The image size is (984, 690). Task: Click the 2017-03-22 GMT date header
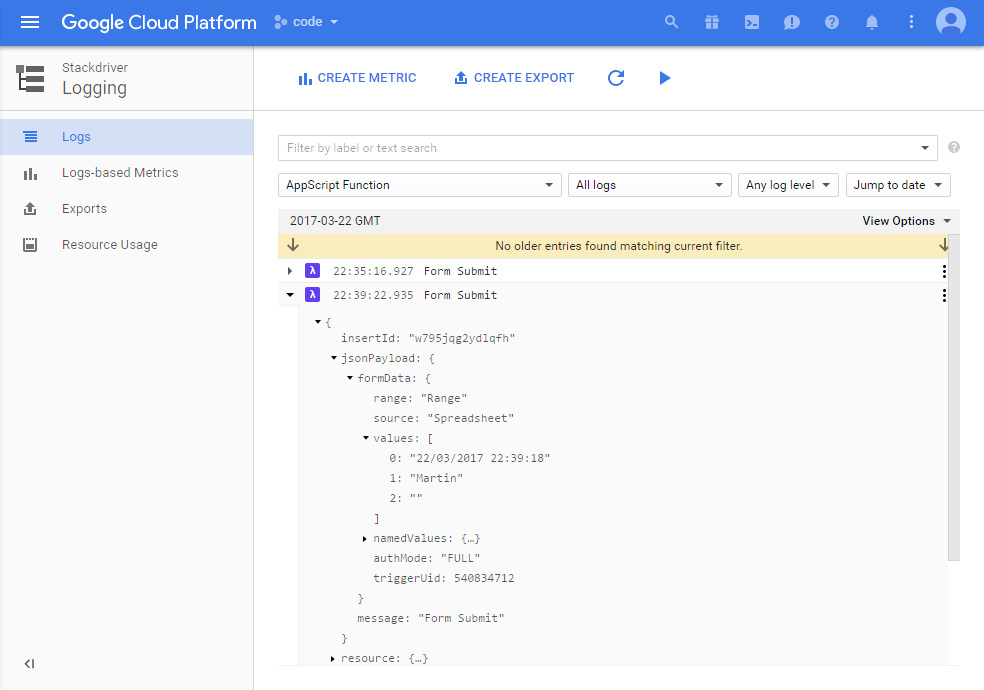(x=335, y=221)
